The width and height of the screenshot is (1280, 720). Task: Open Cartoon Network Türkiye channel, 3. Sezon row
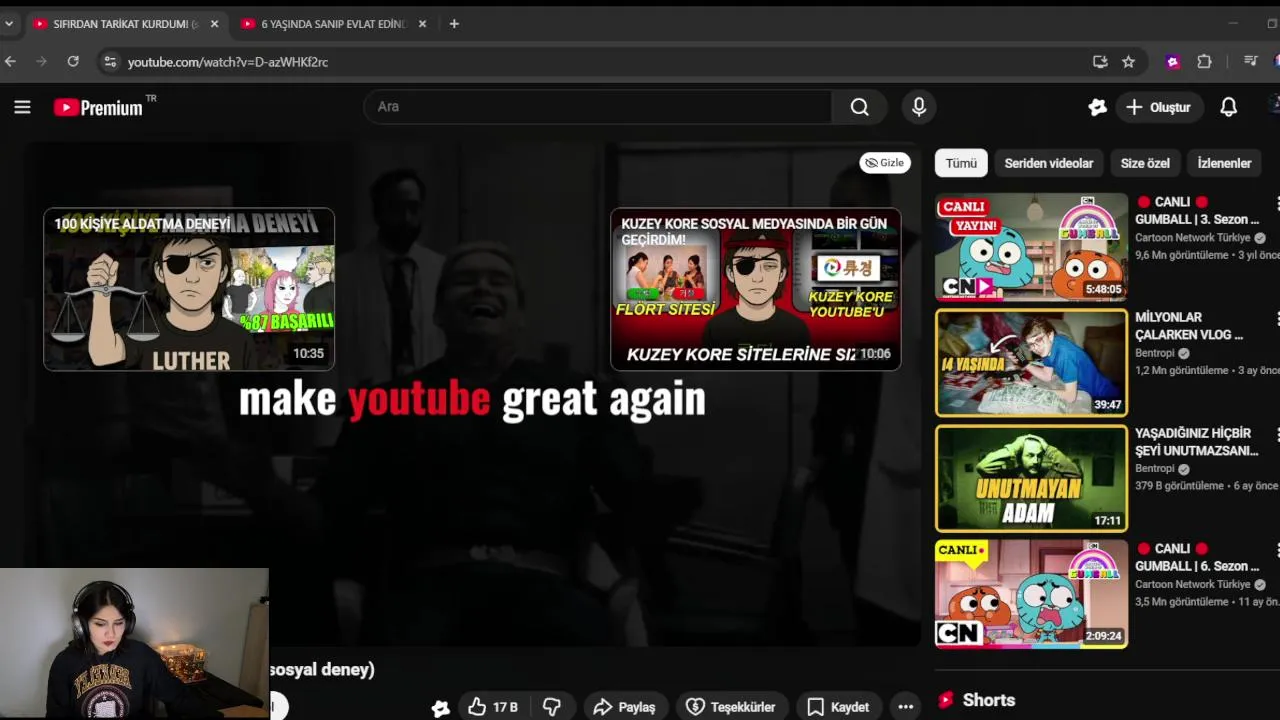tap(1193, 238)
